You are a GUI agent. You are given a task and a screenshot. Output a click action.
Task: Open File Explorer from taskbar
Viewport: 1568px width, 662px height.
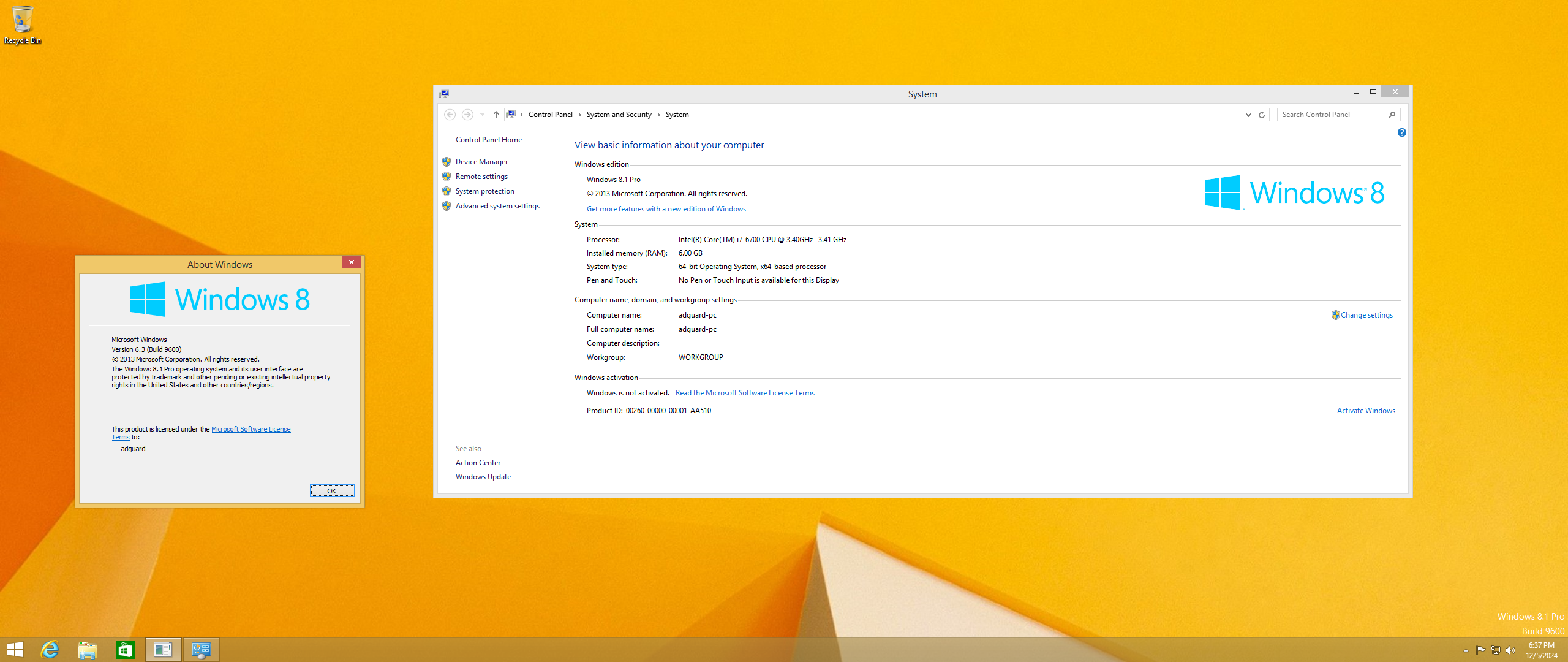click(x=88, y=650)
